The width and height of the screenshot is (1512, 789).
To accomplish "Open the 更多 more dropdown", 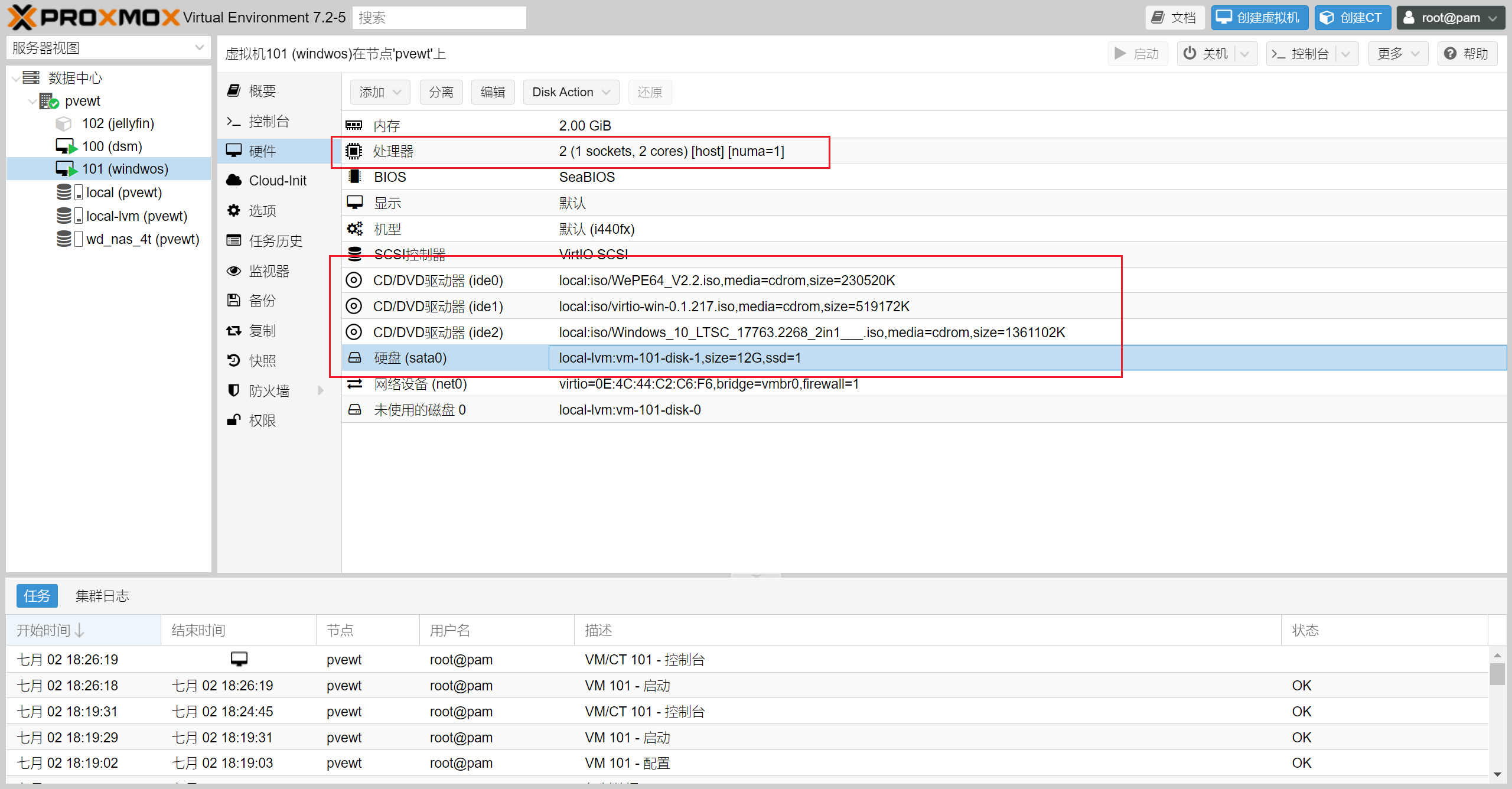I will pos(1398,54).
